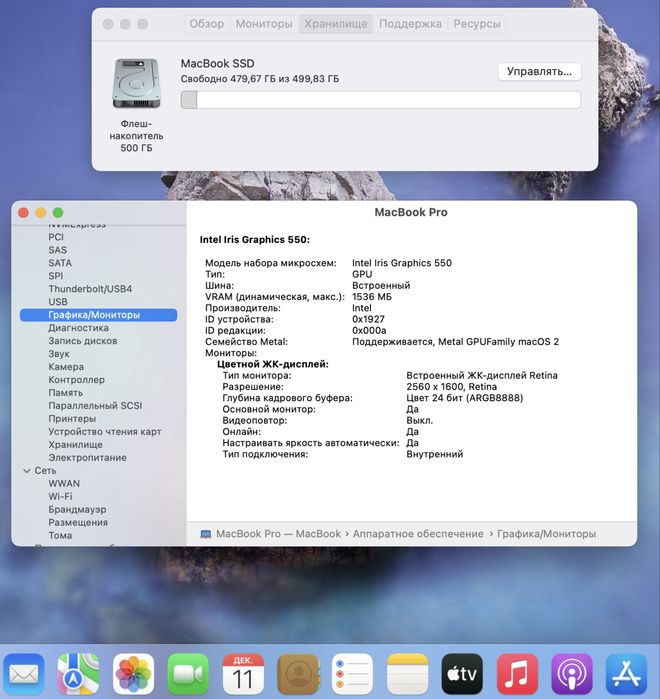This screenshot has height=699, width=660.
Task: Select WWAN under Сеть
Action: tap(64, 483)
